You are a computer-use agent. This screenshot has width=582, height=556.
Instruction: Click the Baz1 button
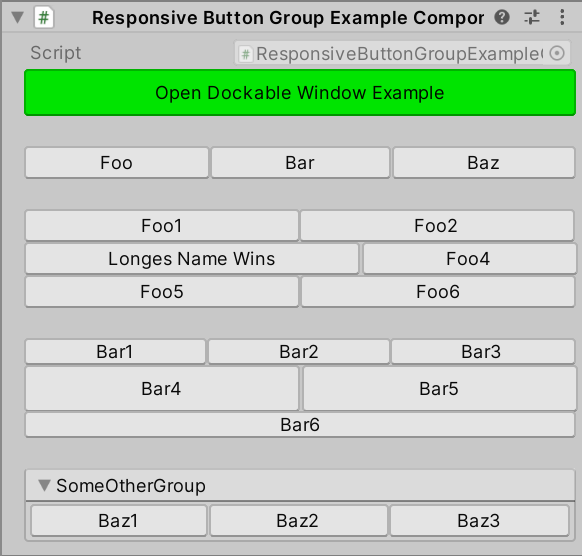pos(119,520)
